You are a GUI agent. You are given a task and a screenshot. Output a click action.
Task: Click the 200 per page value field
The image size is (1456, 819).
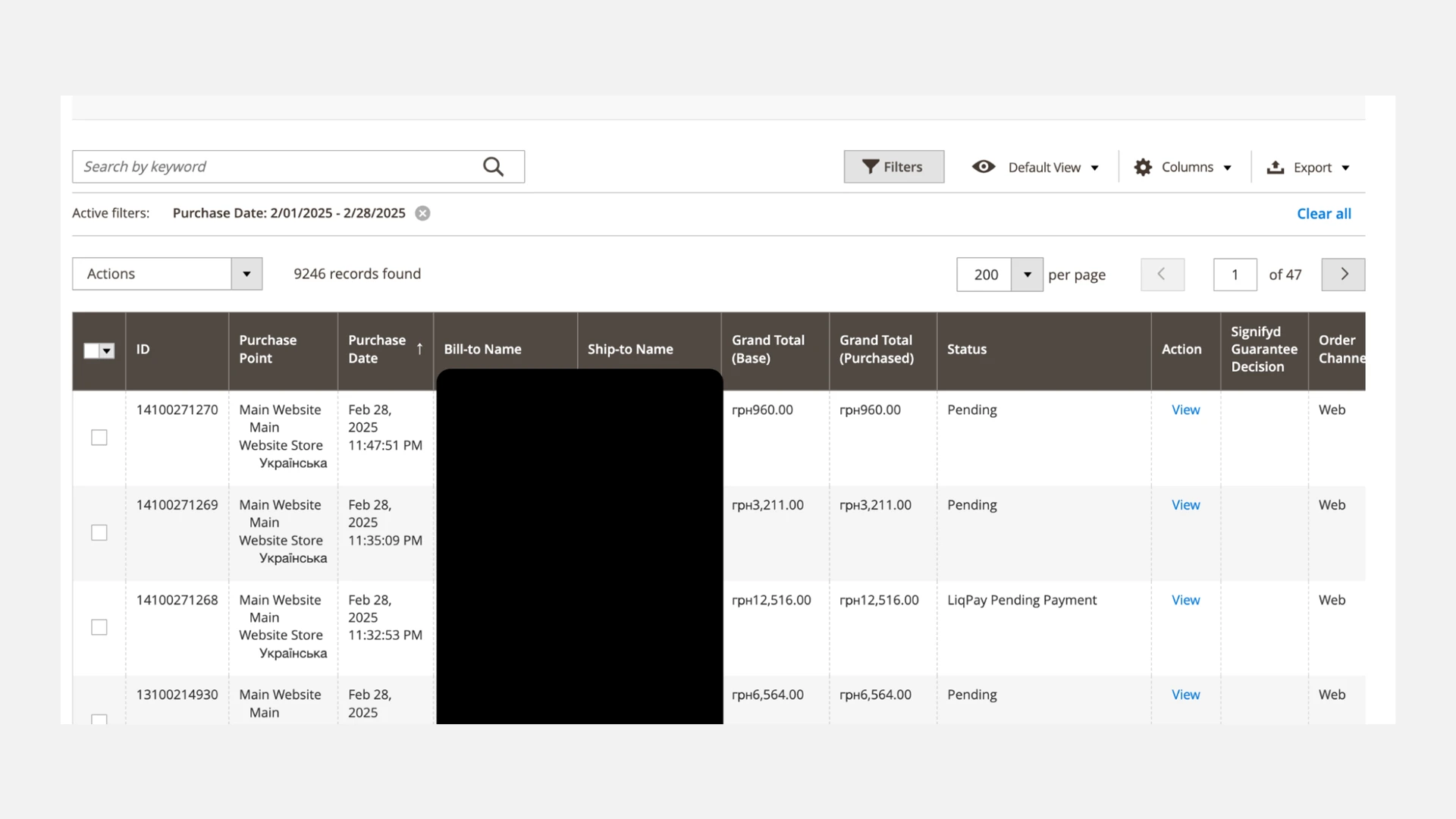click(984, 275)
